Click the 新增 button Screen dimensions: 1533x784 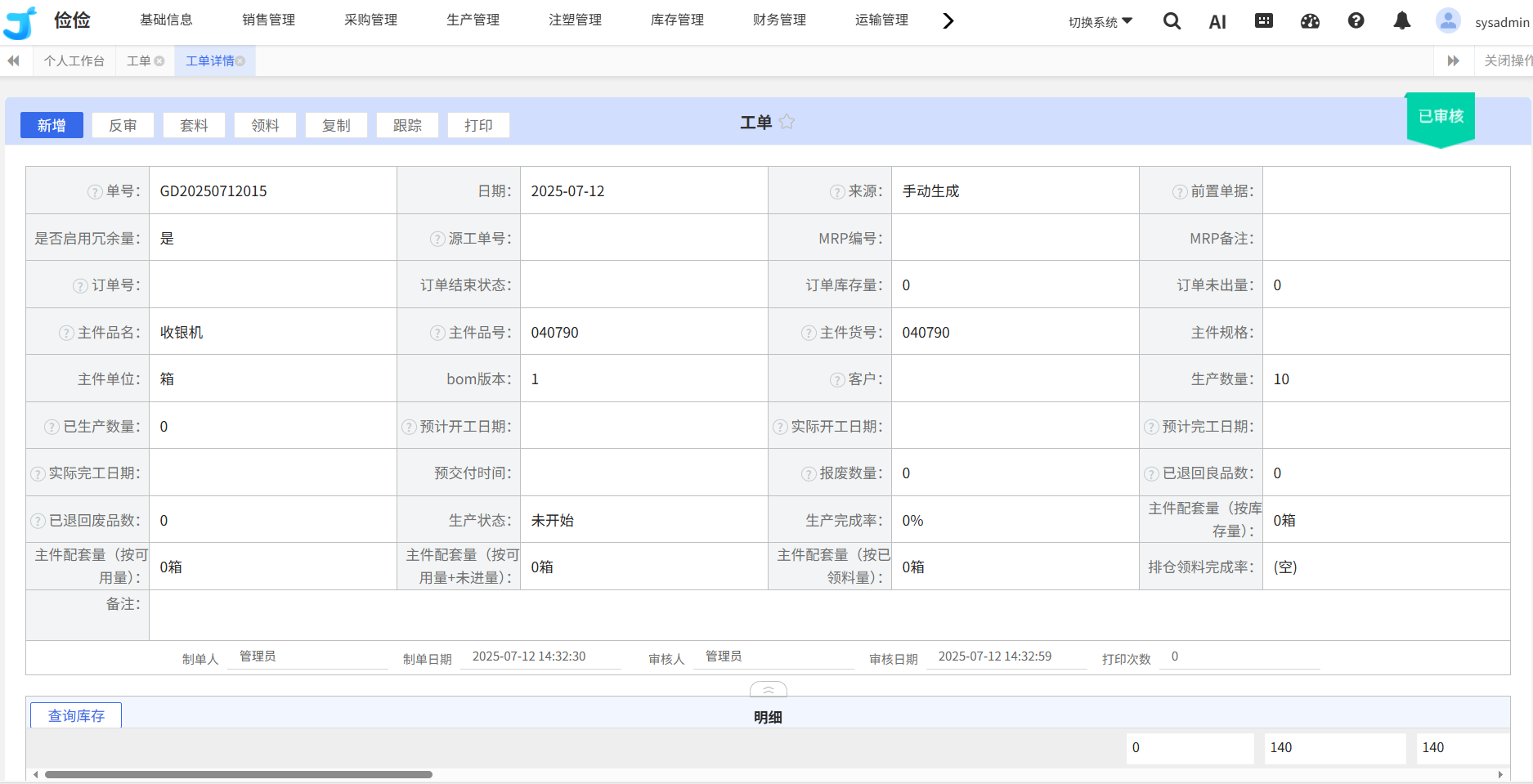(x=52, y=125)
